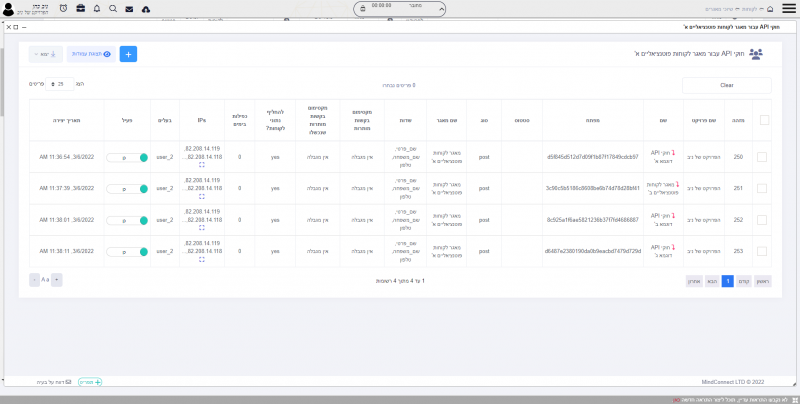The image size is (800, 404).
Task: Click the cloud upload icon
Action: tap(146, 8)
